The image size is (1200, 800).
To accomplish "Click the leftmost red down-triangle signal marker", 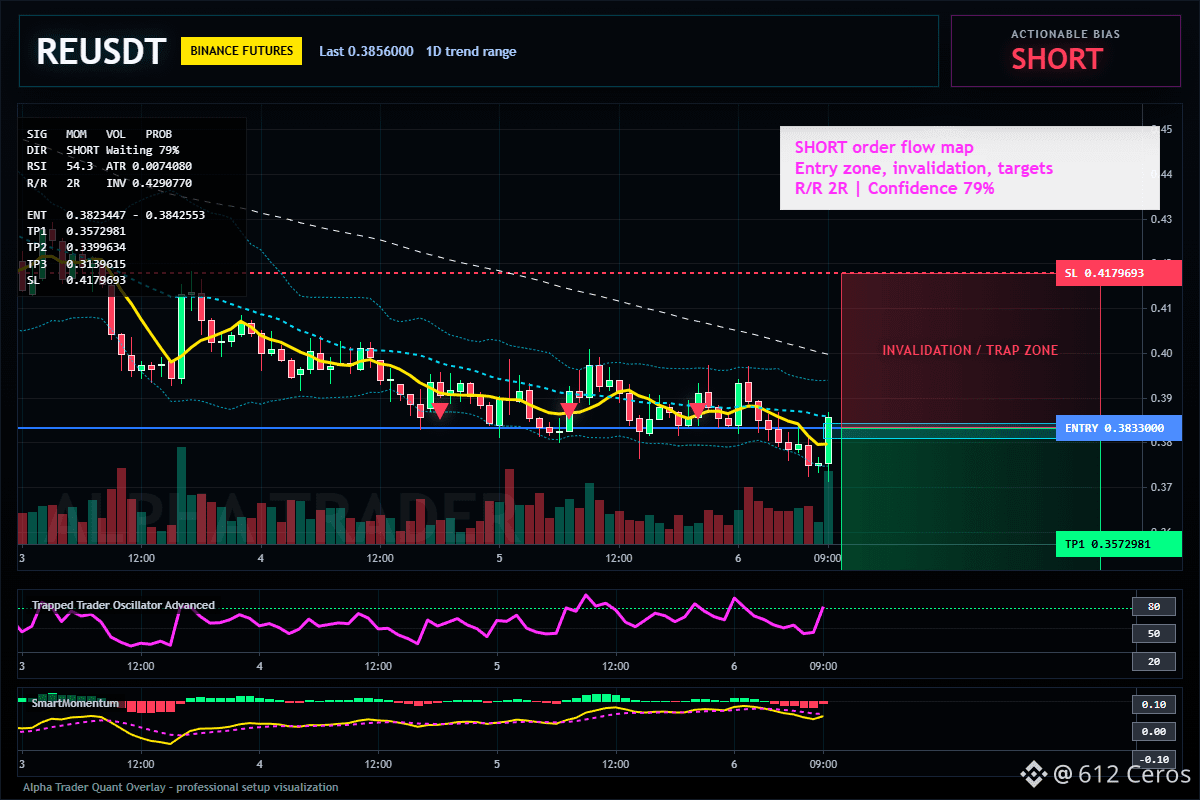I will pos(439,410).
